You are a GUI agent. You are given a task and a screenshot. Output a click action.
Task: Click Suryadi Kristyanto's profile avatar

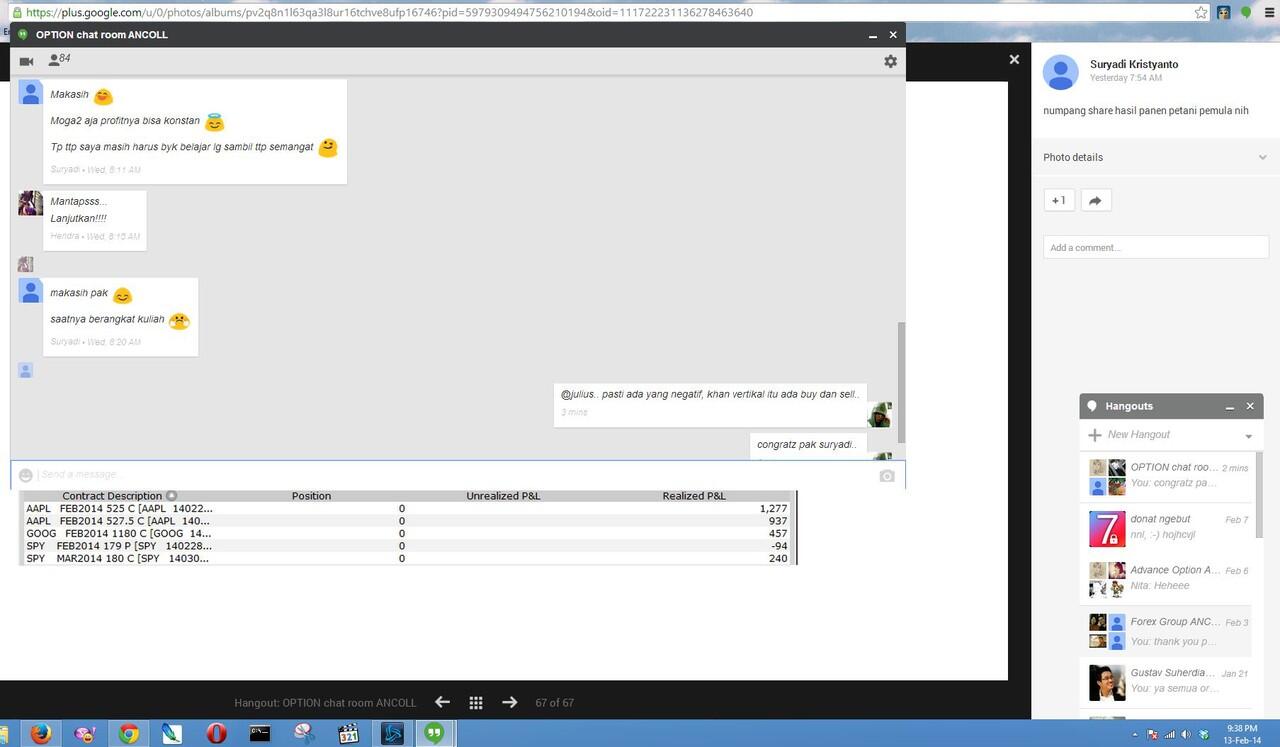[x=1061, y=72]
